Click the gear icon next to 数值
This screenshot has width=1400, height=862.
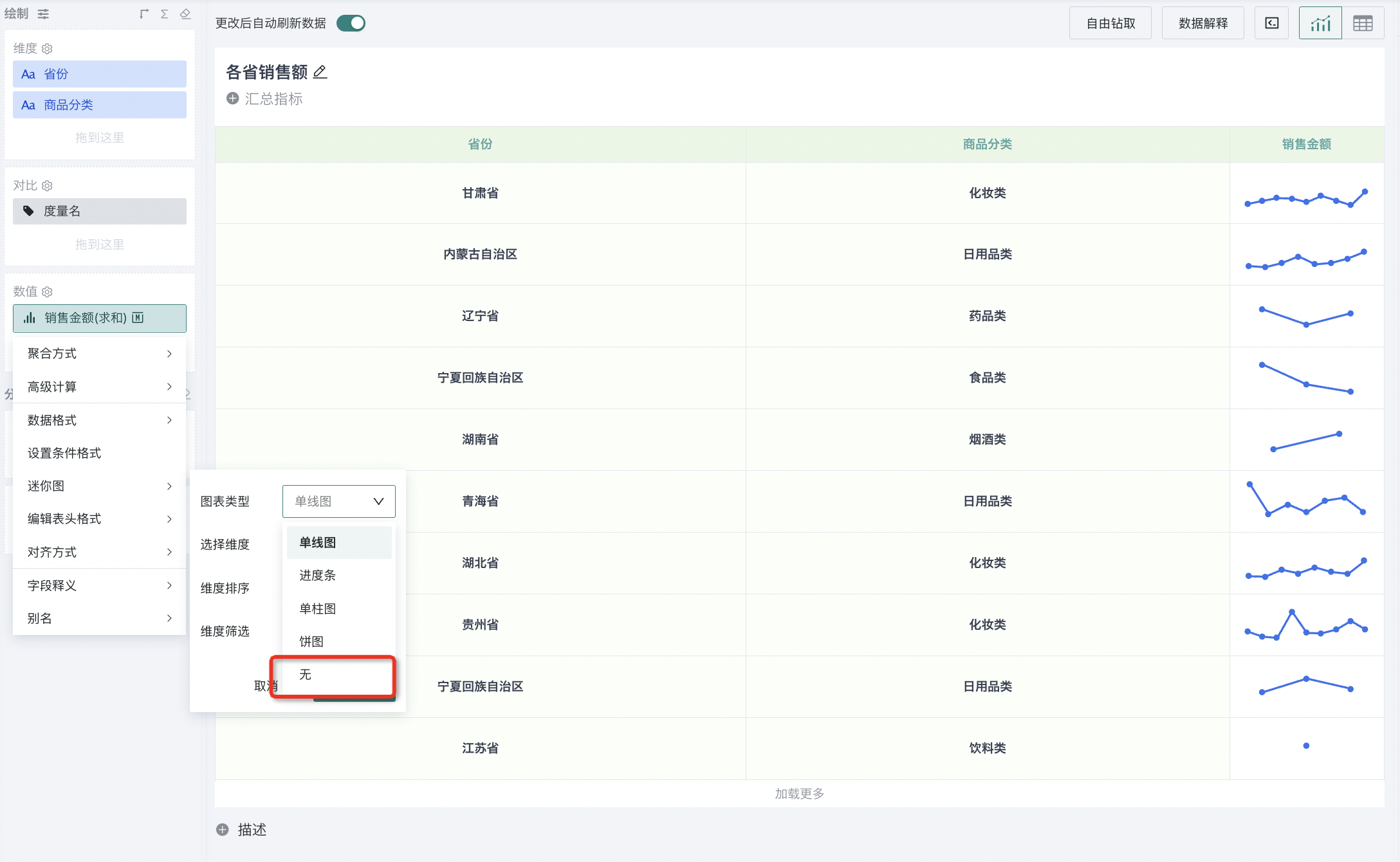(47, 292)
